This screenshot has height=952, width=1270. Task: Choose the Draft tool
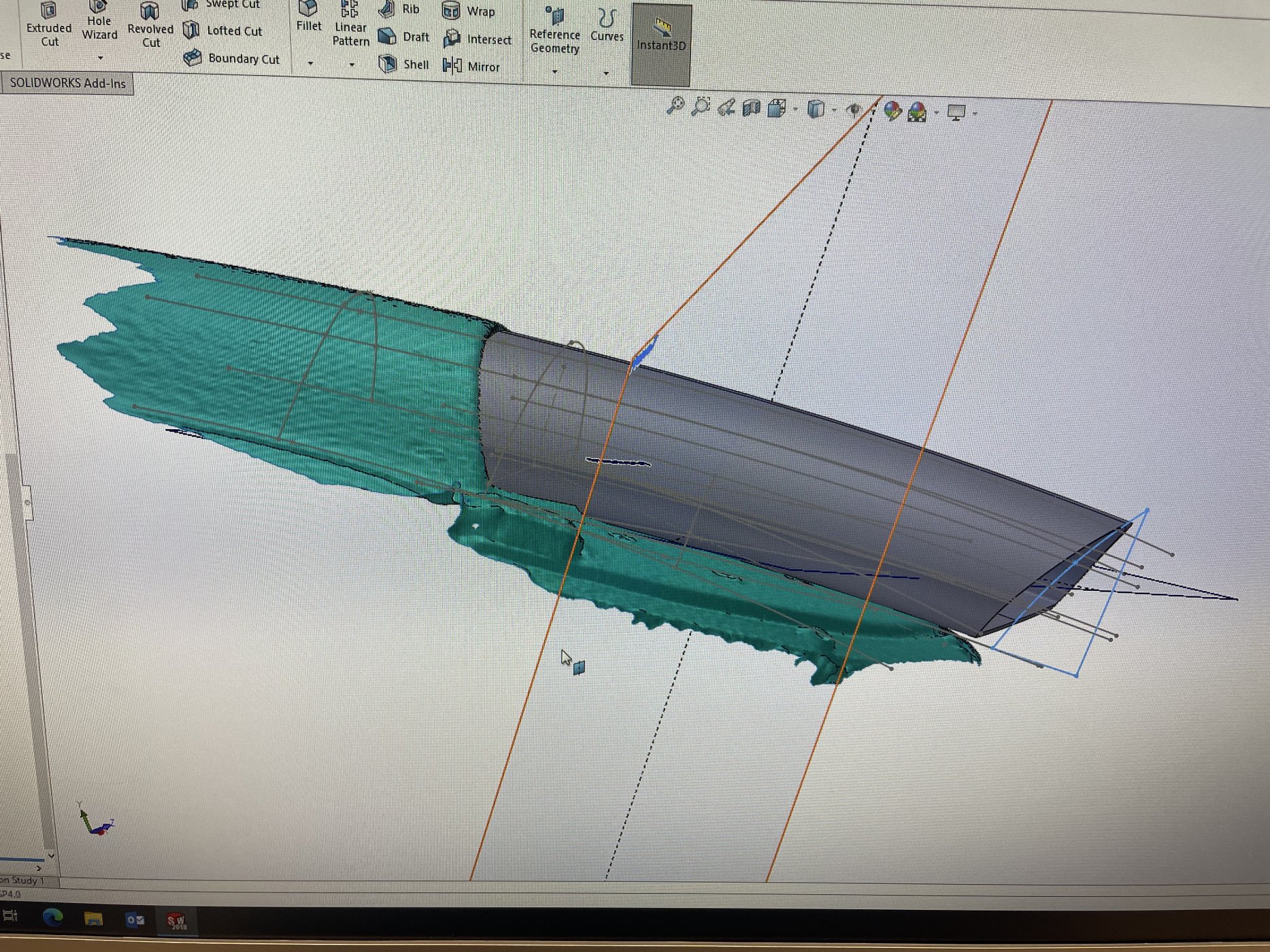click(x=403, y=37)
